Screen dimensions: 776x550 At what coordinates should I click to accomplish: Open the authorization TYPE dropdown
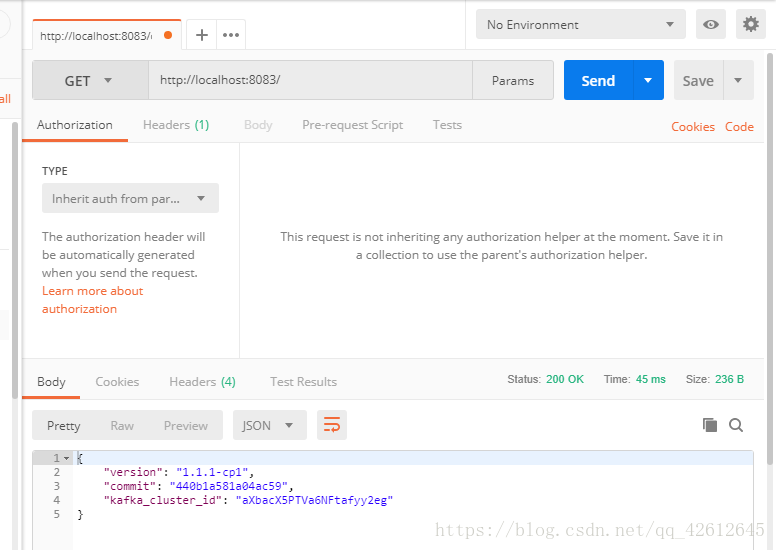pos(130,199)
